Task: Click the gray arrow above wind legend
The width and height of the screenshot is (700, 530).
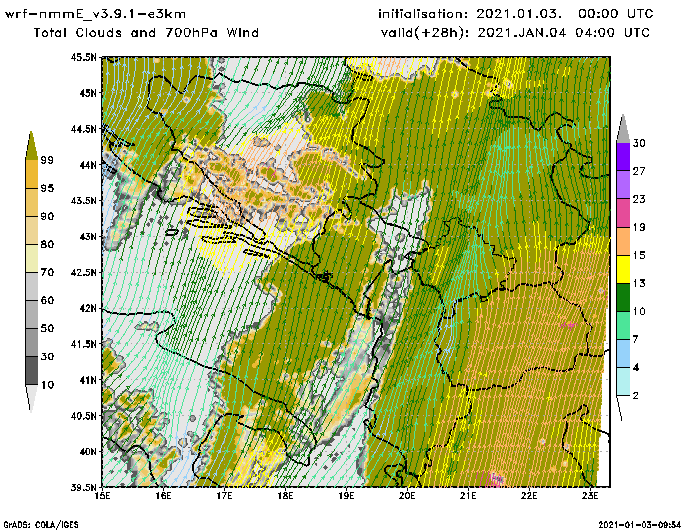Action: [x=623, y=129]
